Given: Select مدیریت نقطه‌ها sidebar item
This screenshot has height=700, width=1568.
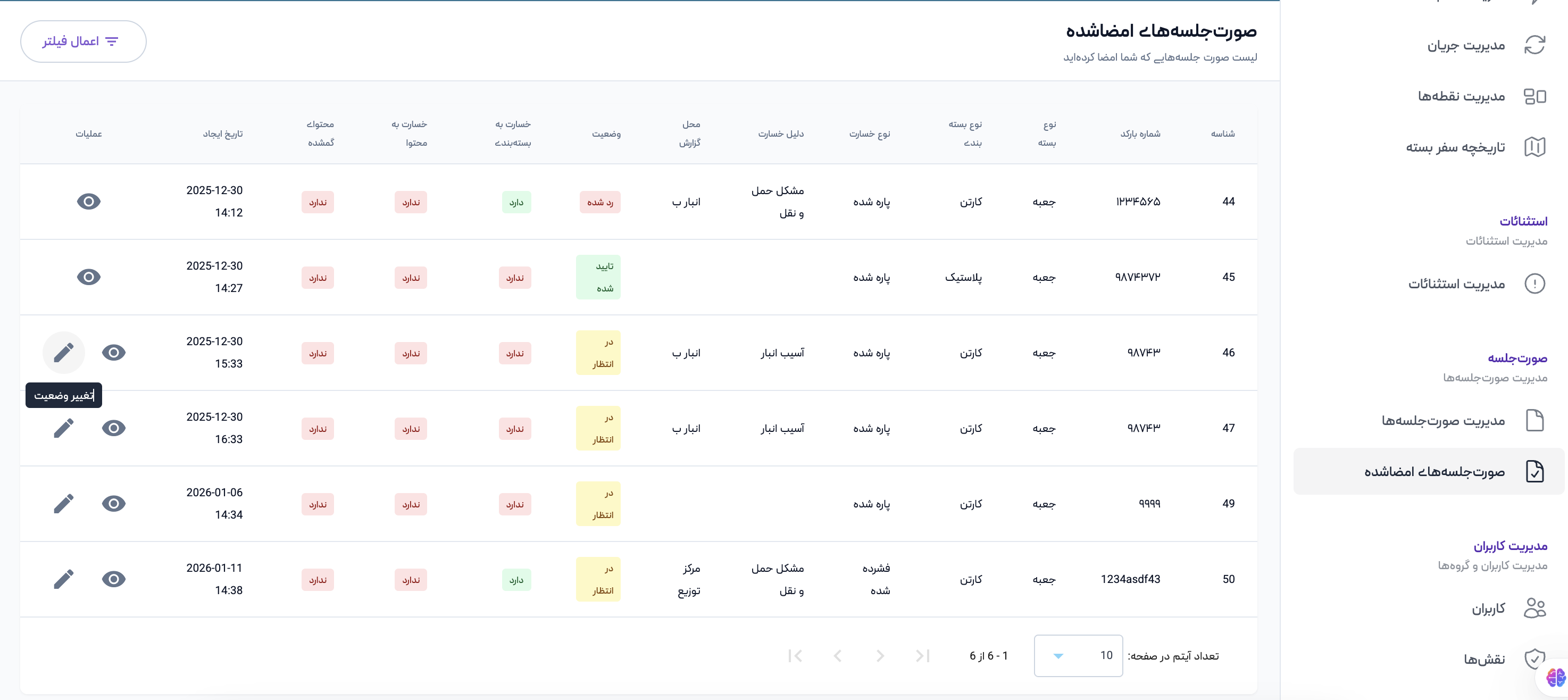Looking at the screenshot, I should pos(1461,96).
